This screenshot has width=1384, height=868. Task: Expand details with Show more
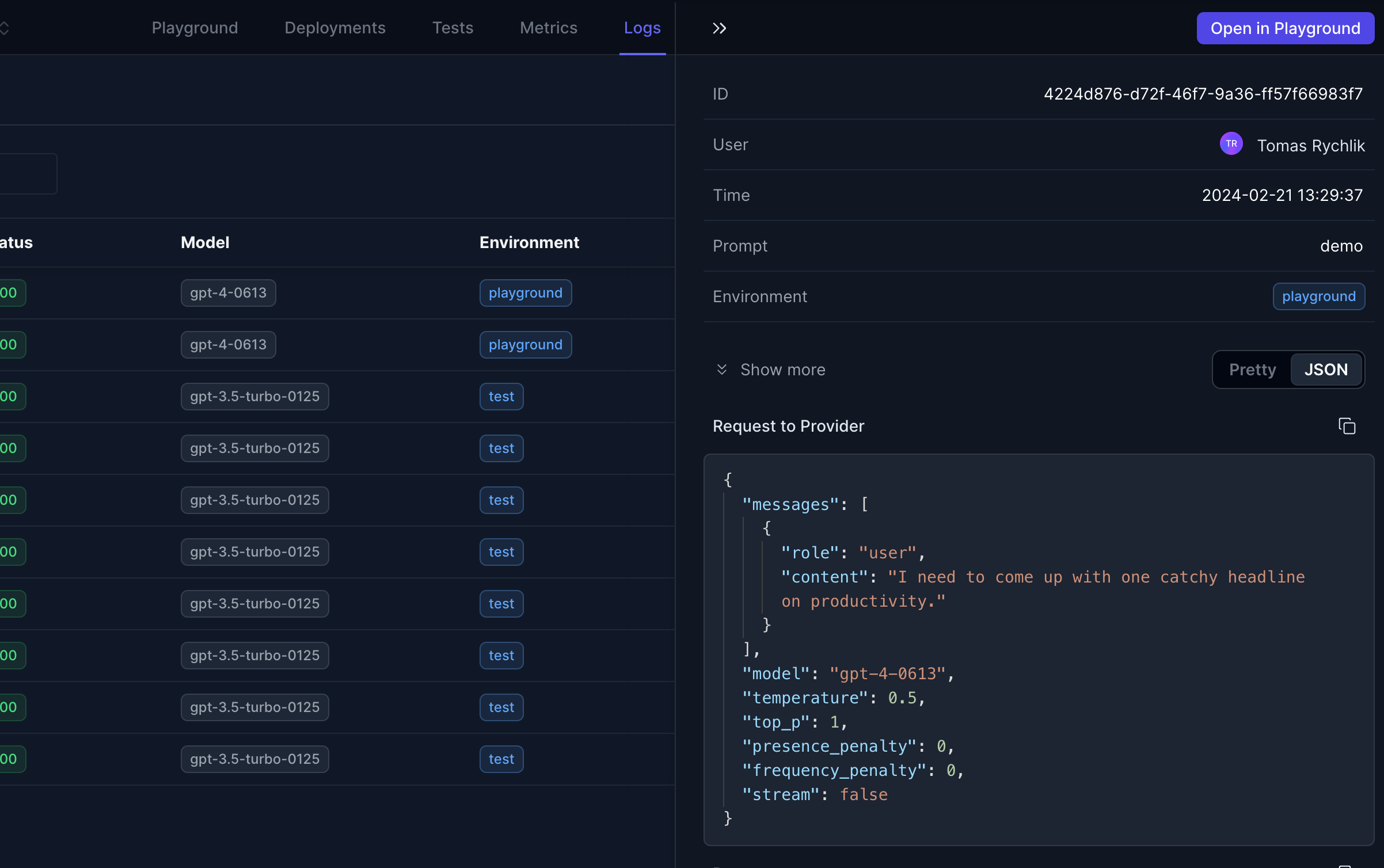pyautogui.click(x=770, y=370)
